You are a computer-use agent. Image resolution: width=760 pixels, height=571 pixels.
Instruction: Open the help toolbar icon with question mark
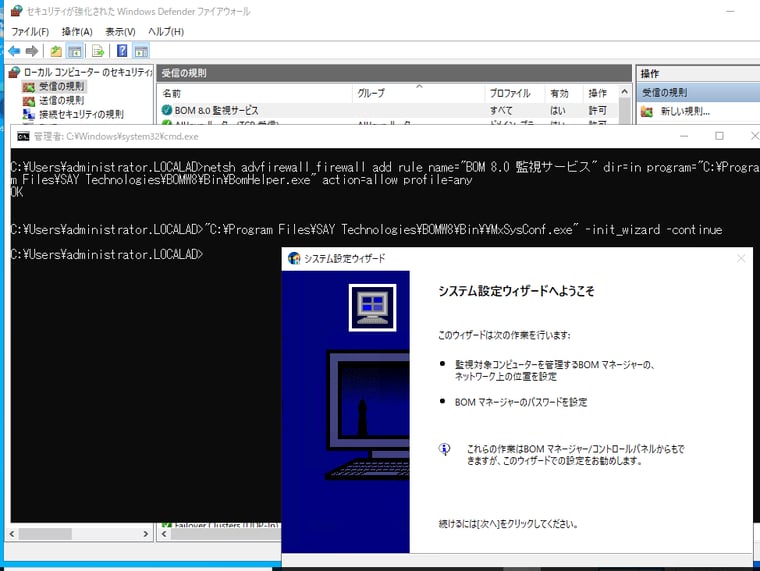point(122,50)
